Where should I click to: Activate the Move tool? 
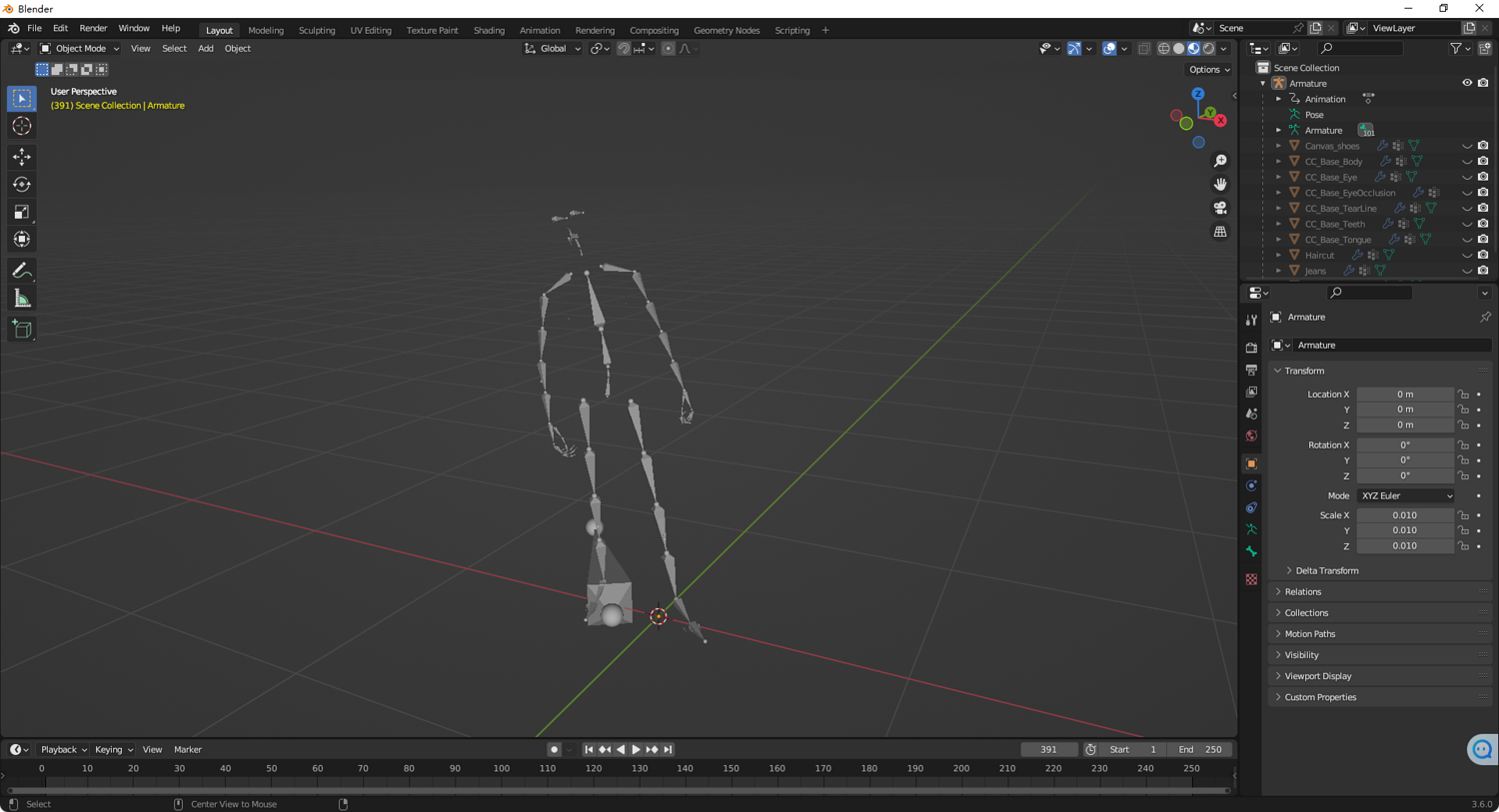[22, 157]
